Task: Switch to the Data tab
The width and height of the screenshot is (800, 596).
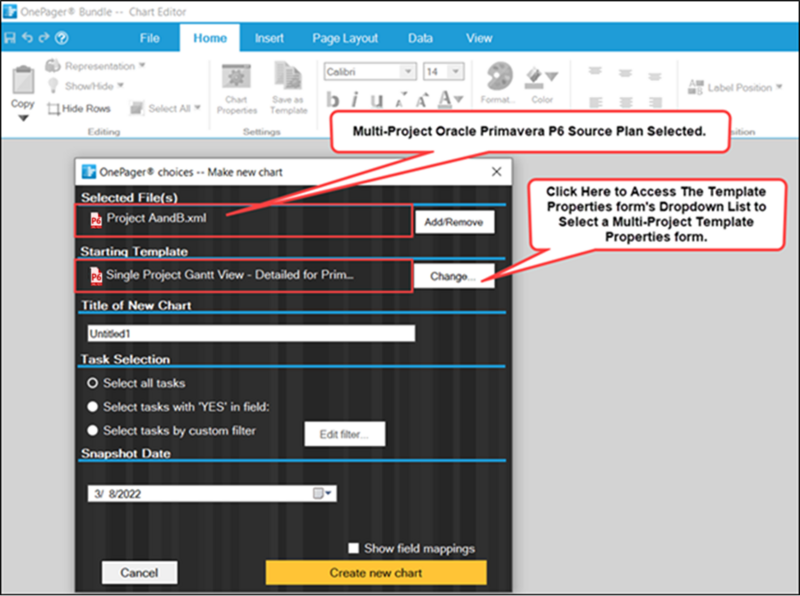Action: tap(420, 38)
